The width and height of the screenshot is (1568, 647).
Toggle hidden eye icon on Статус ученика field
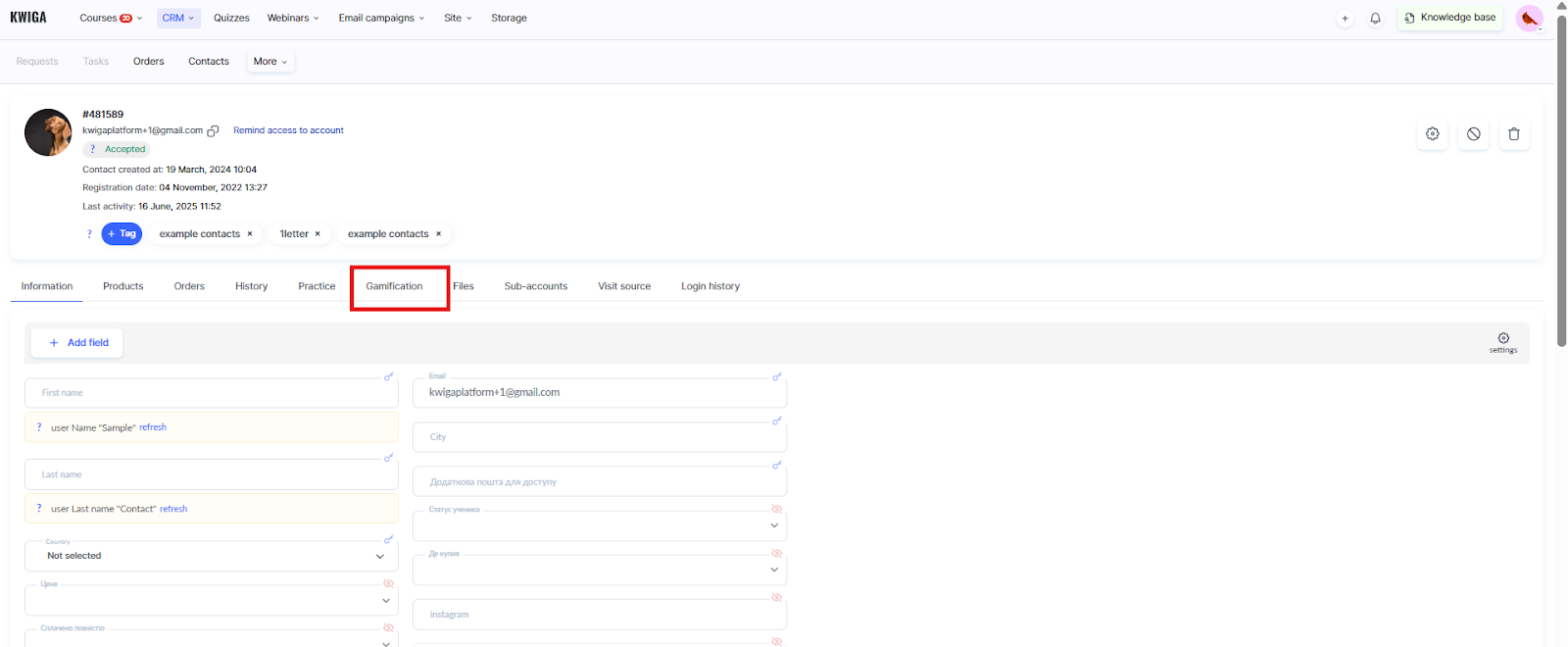[776, 509]
